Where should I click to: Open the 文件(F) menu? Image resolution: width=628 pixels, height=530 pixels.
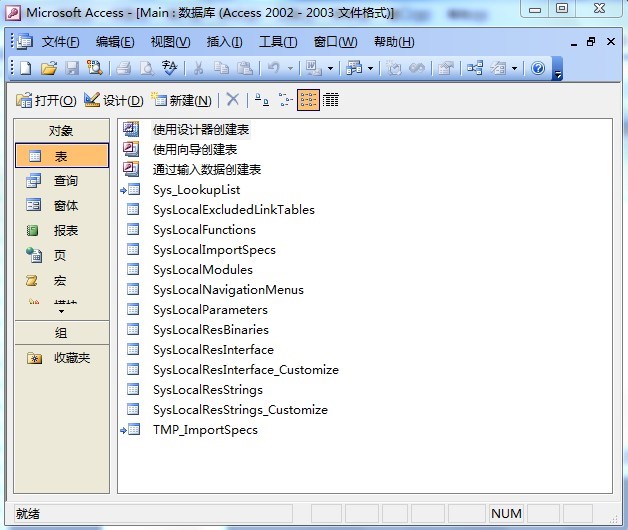tap(60, 42)
